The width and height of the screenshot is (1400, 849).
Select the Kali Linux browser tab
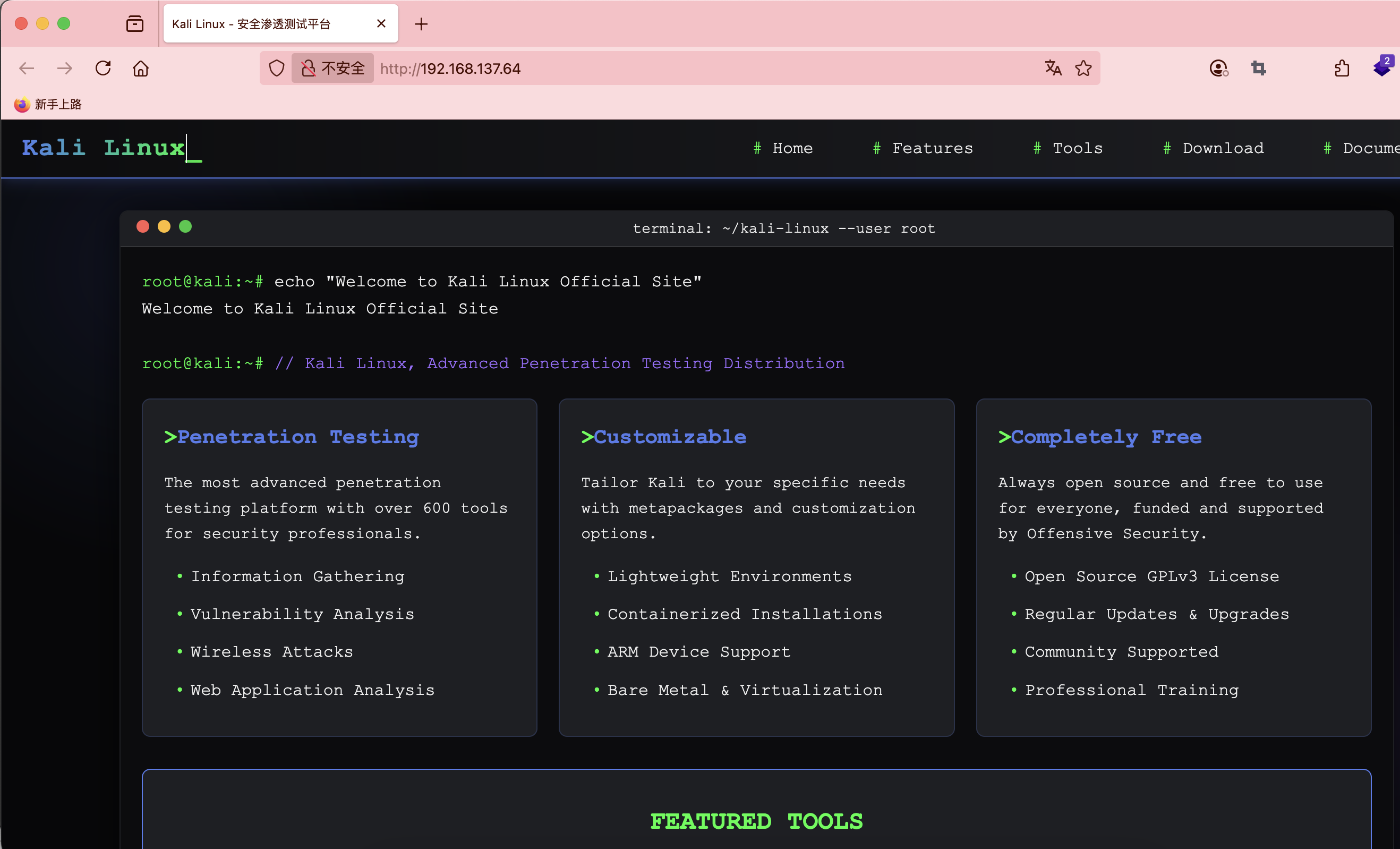pos(280,23)
